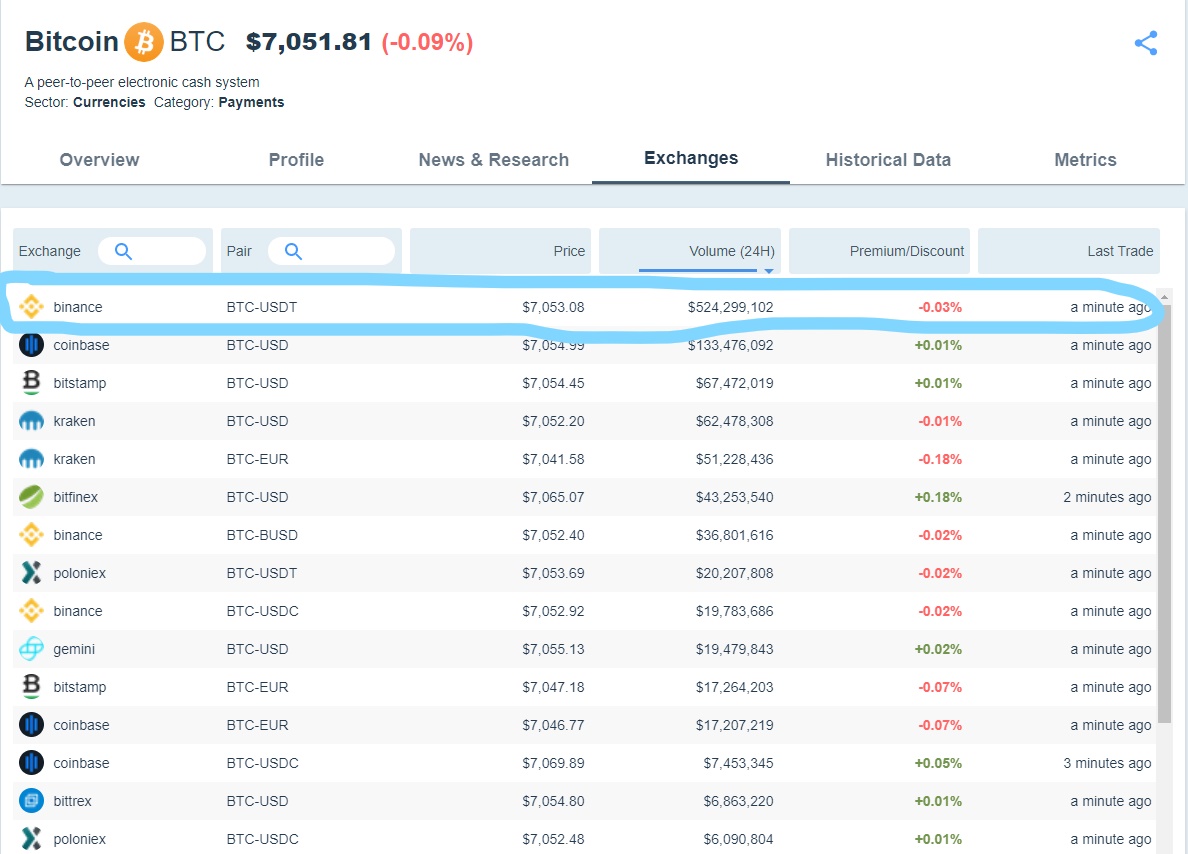This screenshot has height=854, width=1188.
Task: Click the share icon at top right
Action: (x=1146, y=42)
